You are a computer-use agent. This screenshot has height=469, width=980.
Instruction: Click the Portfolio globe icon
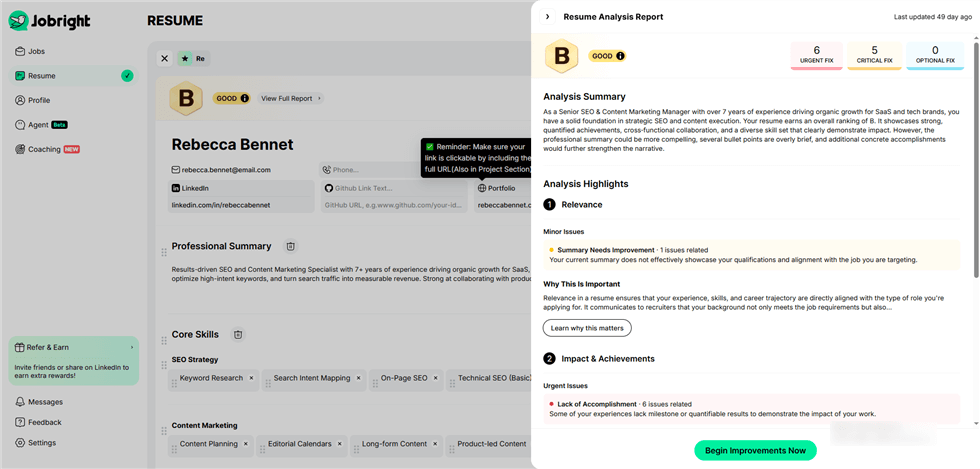tap(481, 188)
